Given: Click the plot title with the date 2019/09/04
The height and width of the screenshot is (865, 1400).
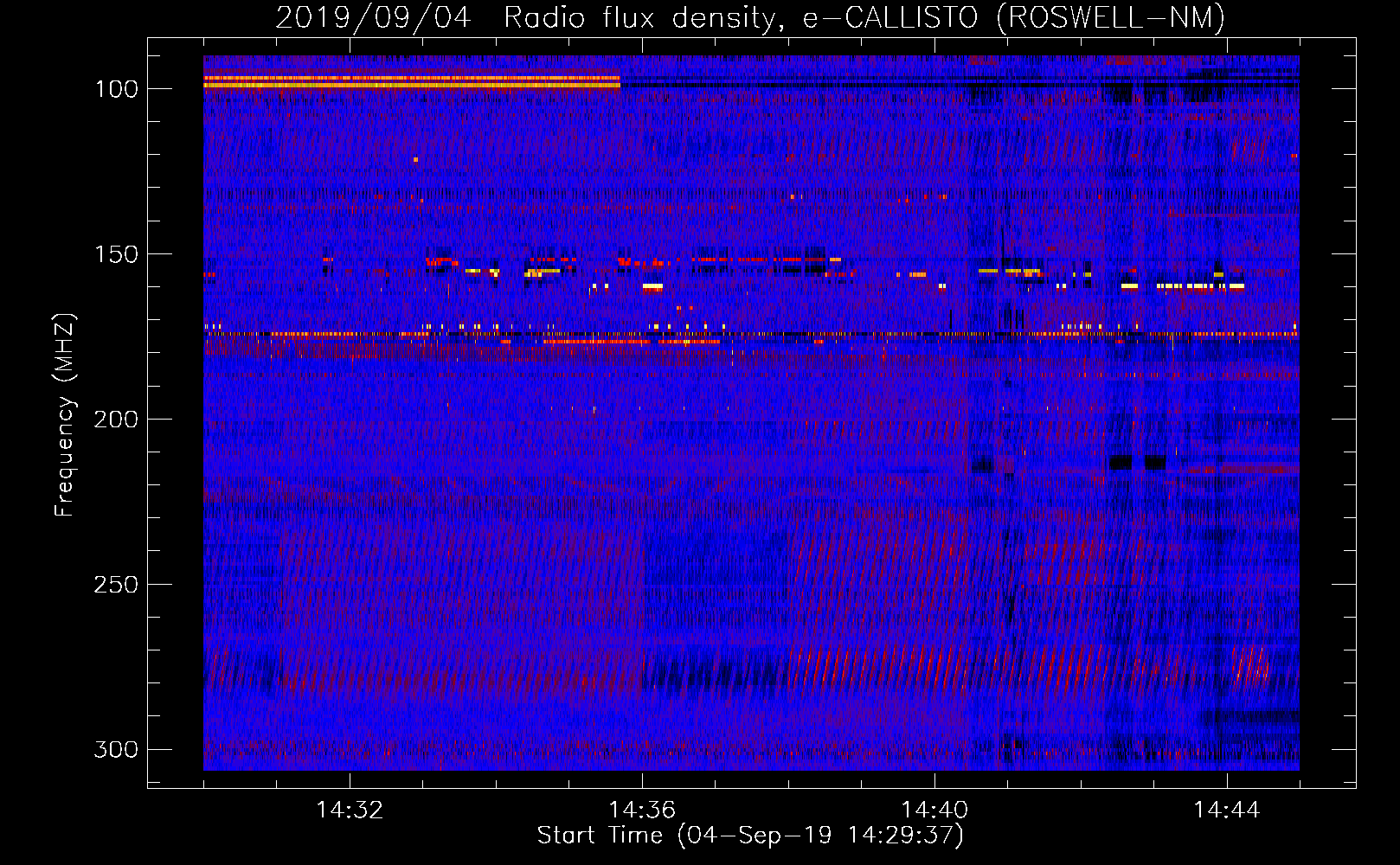Looking at the screenshot, I should tap(750, 18).
